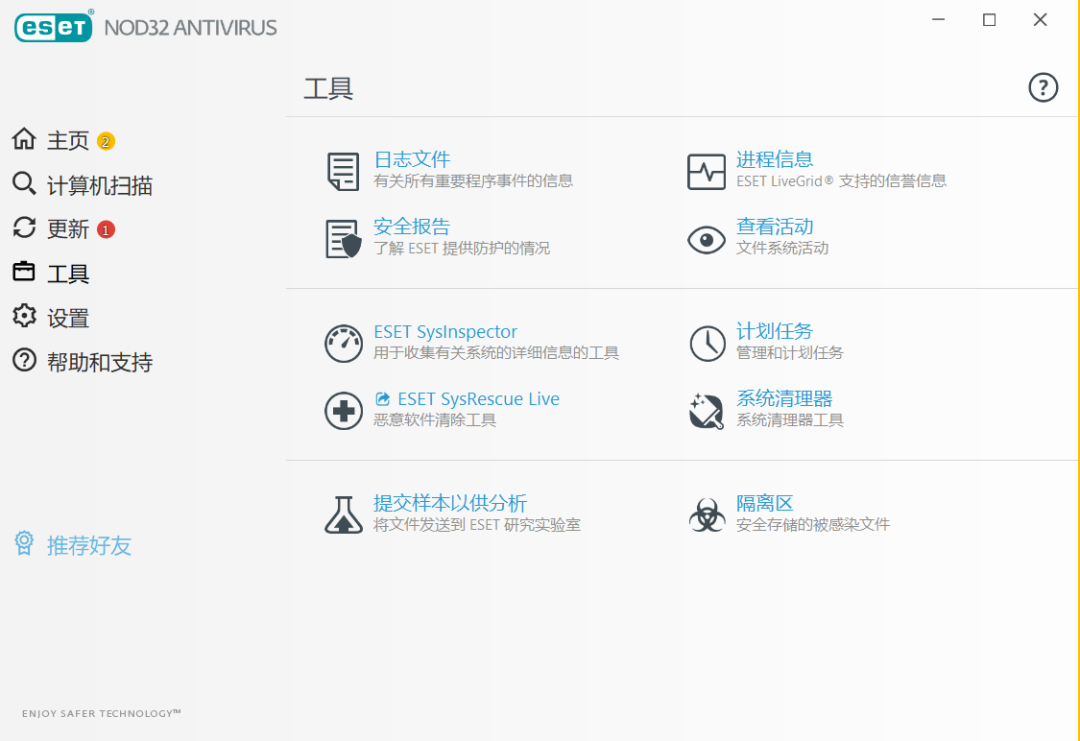Image resolution: width=1080 pixels, height=741 pixels.
Task: Open 安全报告 link
Action: coord(412,226)
